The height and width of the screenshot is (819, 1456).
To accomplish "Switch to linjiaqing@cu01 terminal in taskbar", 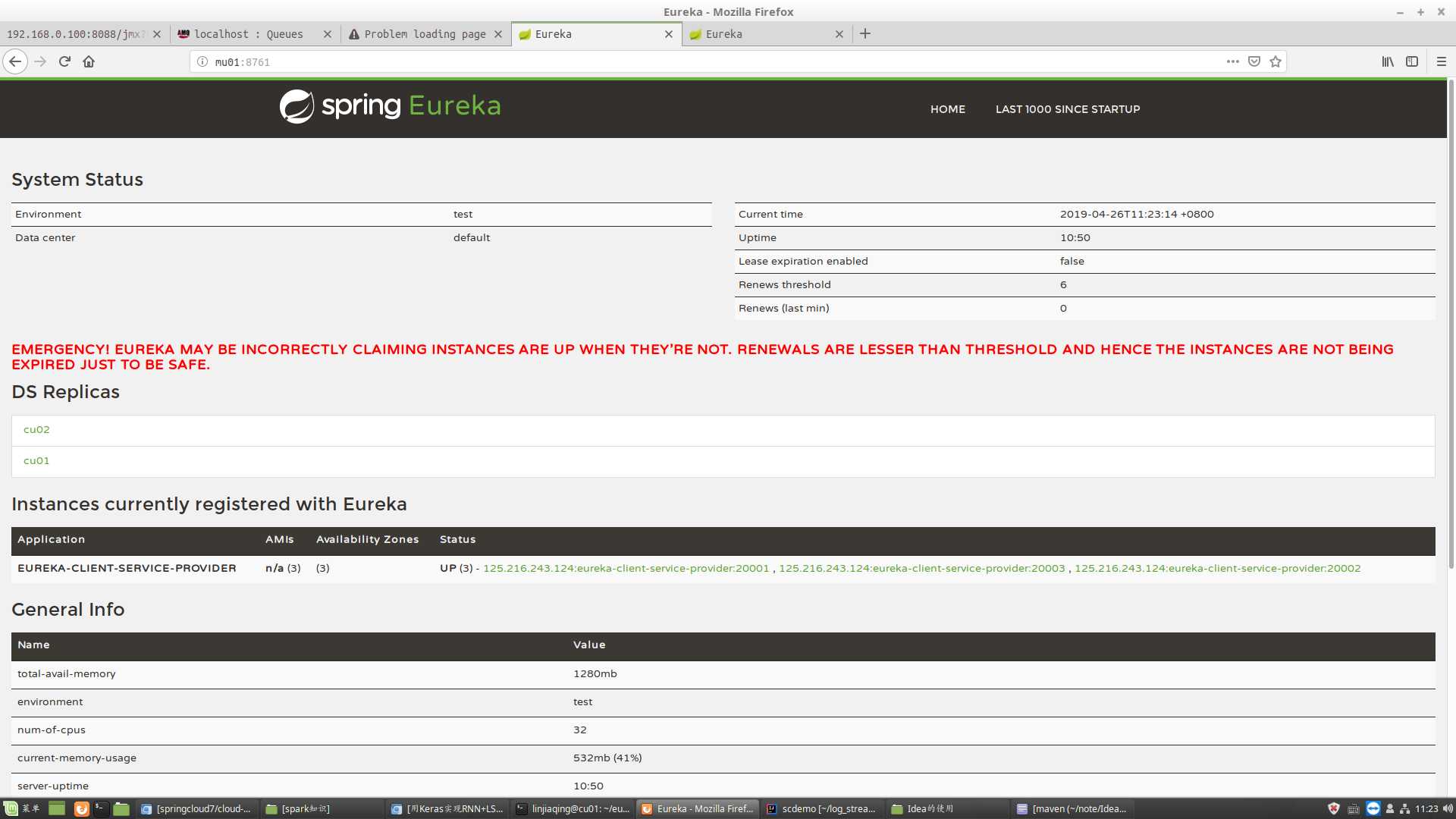I will point(572,808).
